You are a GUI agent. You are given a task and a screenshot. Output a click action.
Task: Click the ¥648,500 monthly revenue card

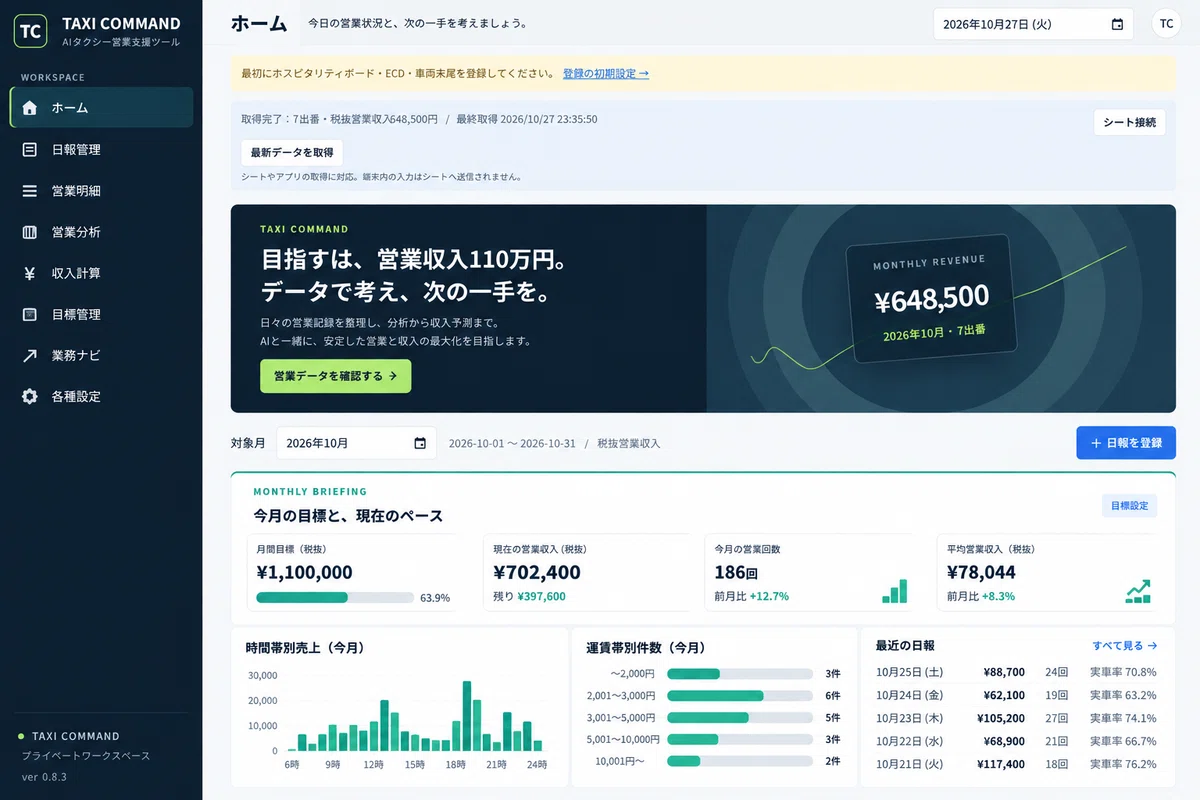point(931,297)
